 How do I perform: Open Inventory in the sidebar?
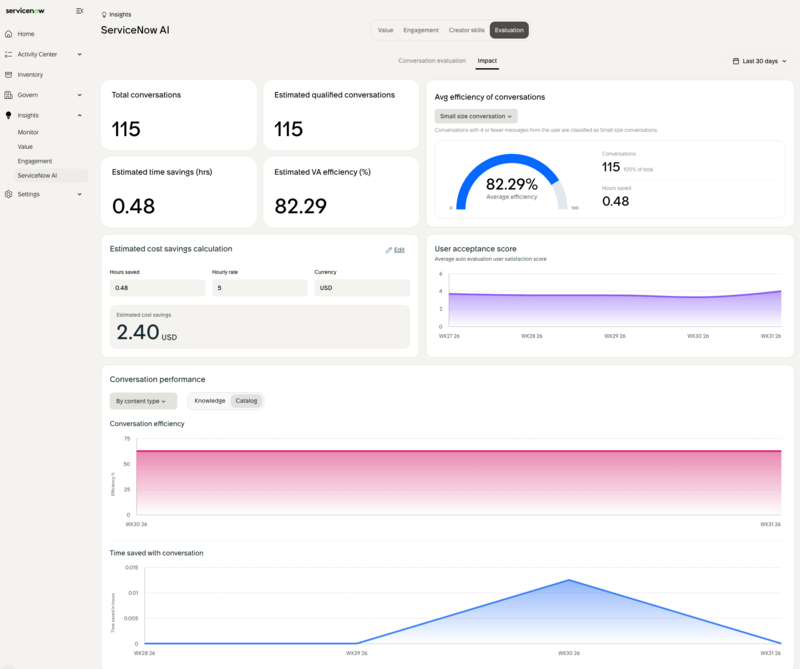pos(30,75)
